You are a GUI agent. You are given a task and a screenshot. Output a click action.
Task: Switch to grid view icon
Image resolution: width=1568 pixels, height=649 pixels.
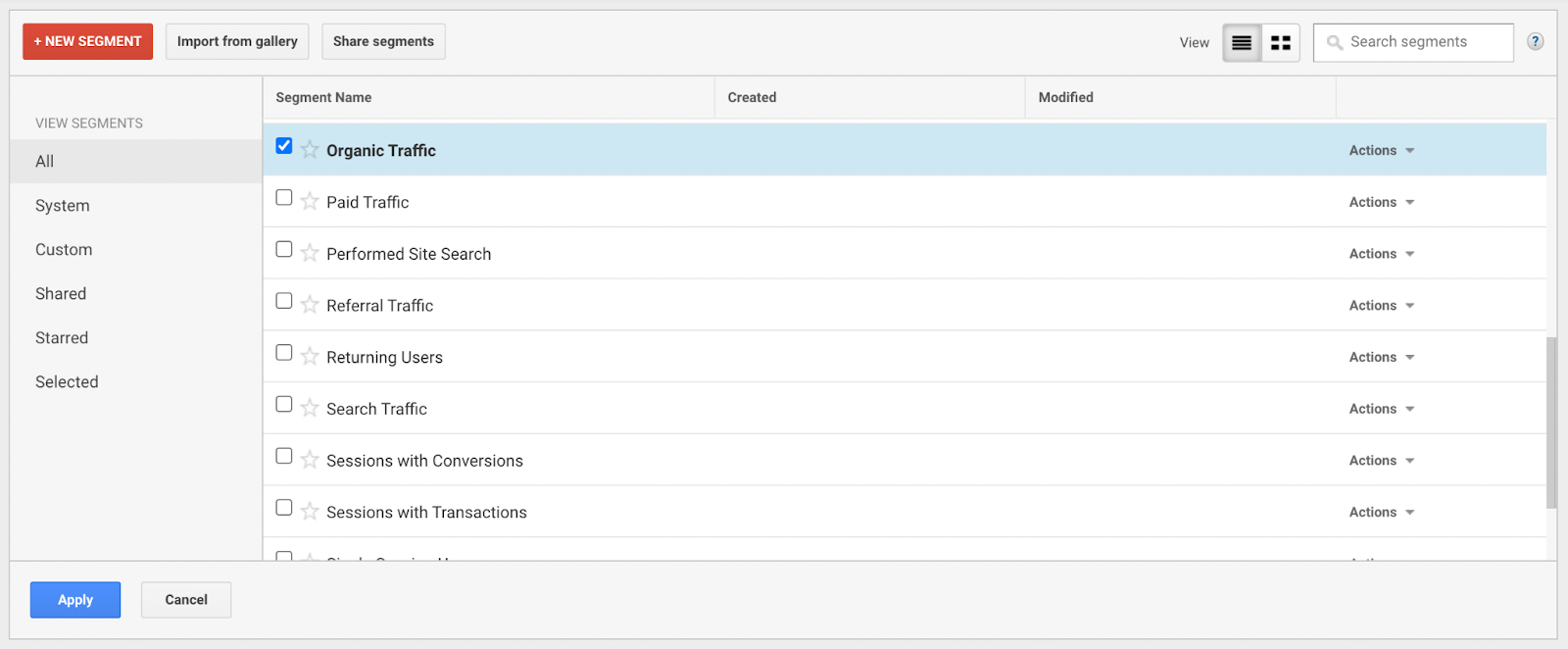point(1281,43)
